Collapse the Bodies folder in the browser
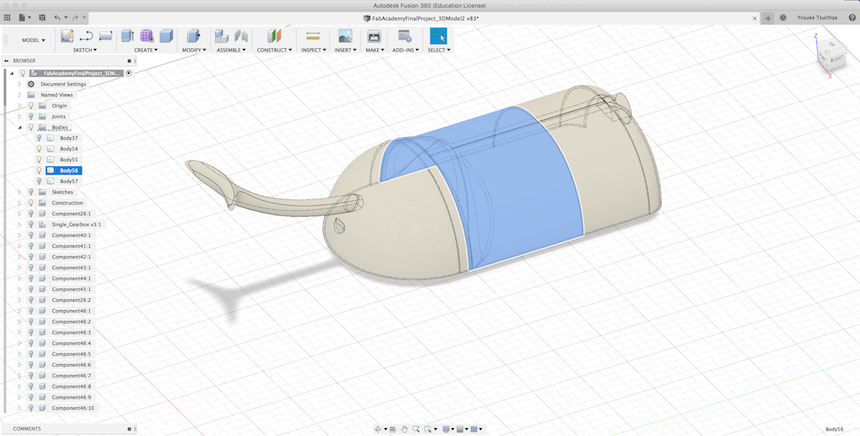 (19, 127)
